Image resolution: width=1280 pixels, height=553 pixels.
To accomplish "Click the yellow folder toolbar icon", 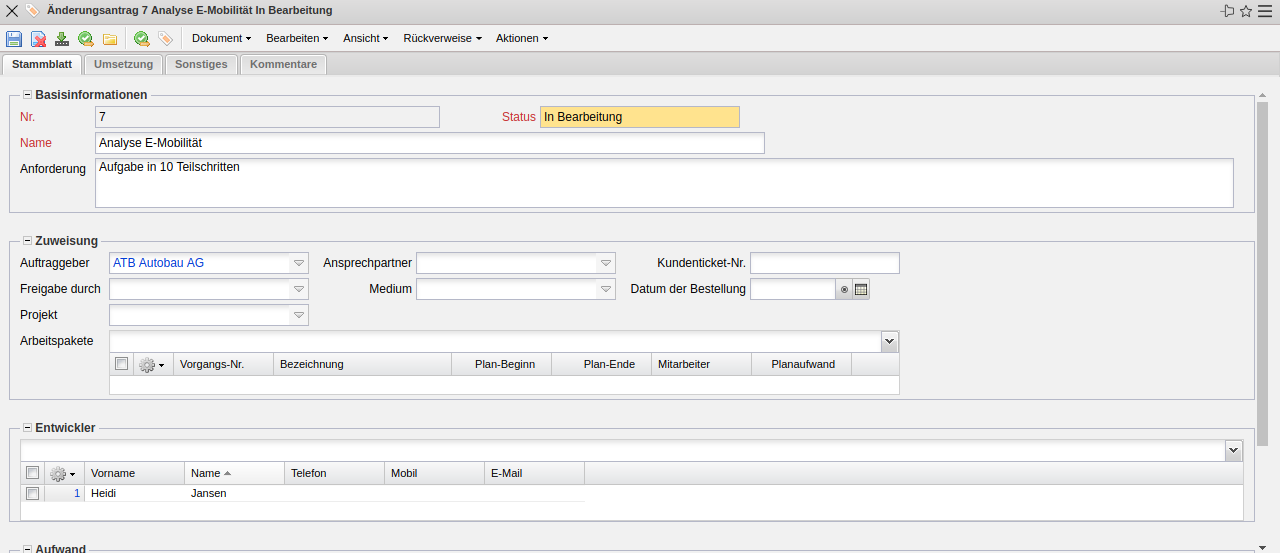I will [x=110, y=39].
